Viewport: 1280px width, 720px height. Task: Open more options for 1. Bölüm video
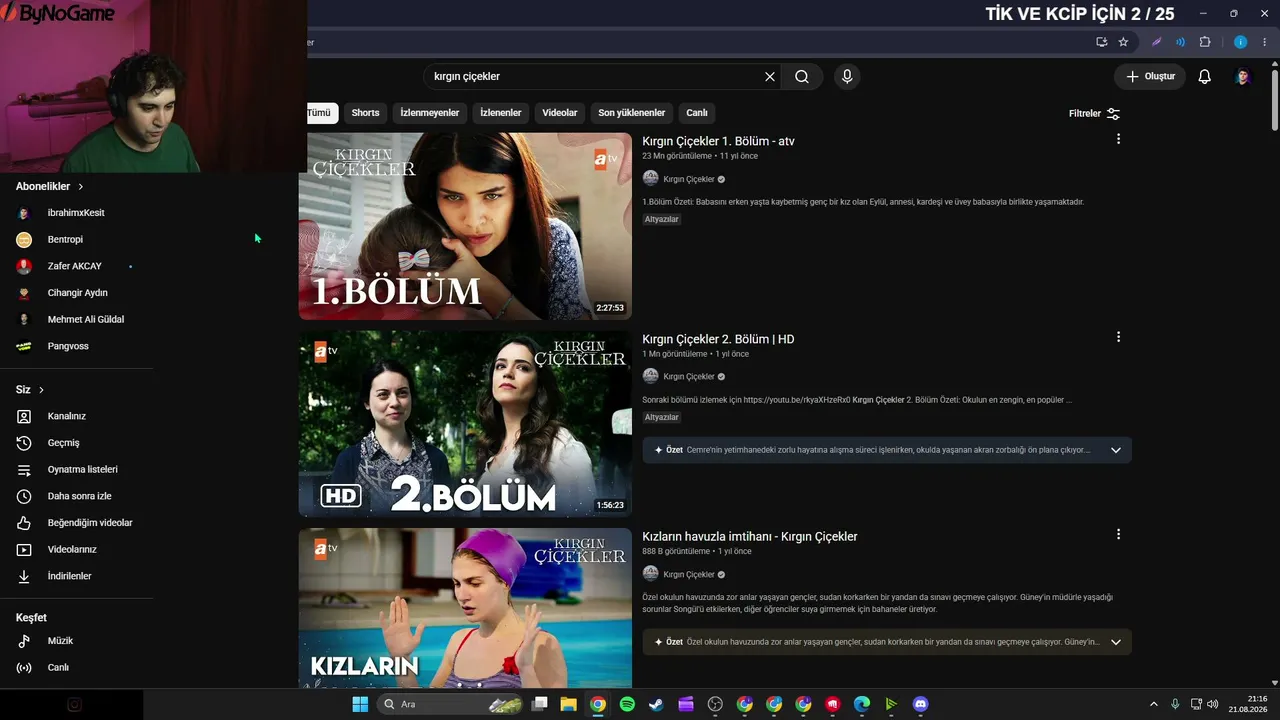[x=1118, y=139]
